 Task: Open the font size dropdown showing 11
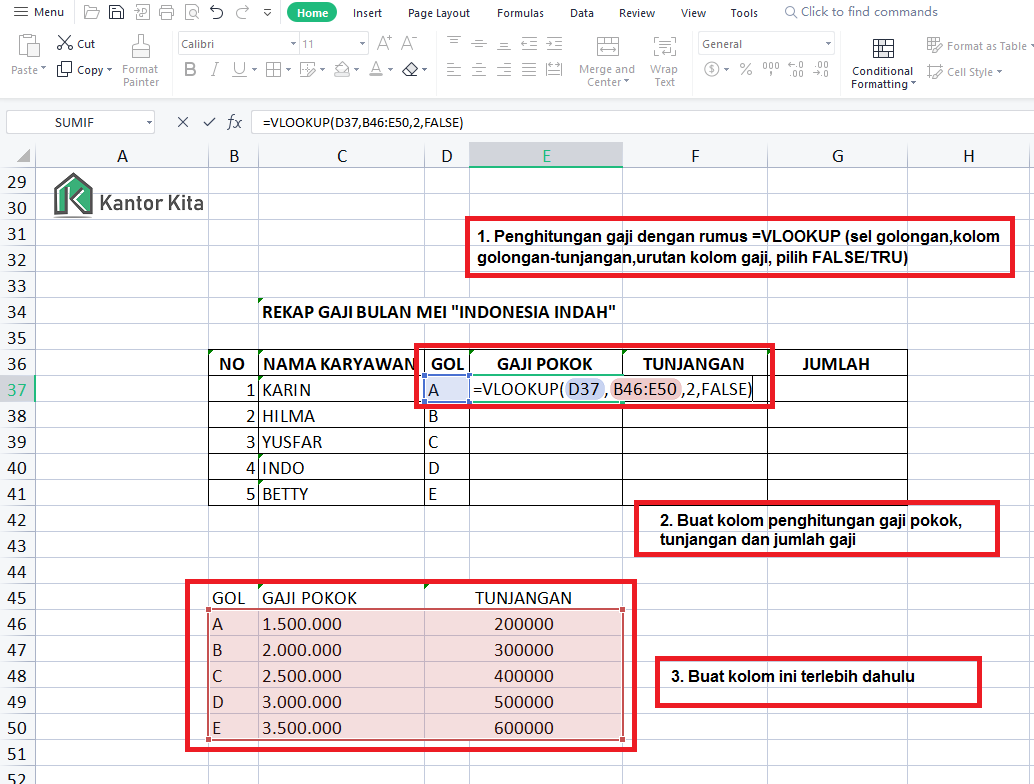(362, 44)
